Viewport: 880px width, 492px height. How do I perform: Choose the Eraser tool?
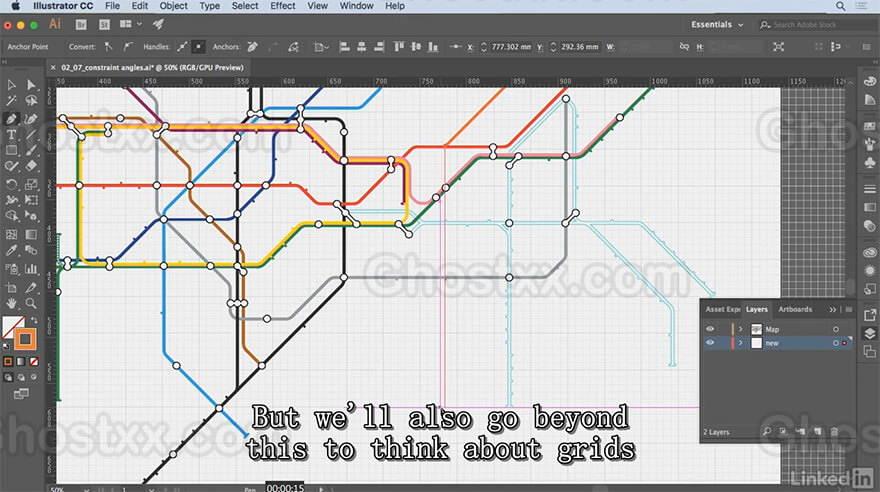[x=31, y=166]
